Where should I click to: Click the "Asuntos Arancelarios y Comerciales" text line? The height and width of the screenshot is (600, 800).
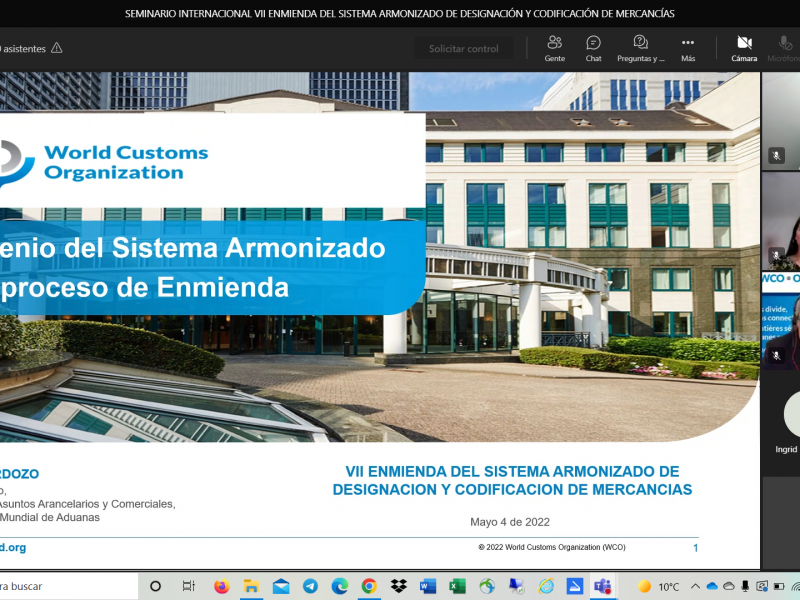(88, 504)
